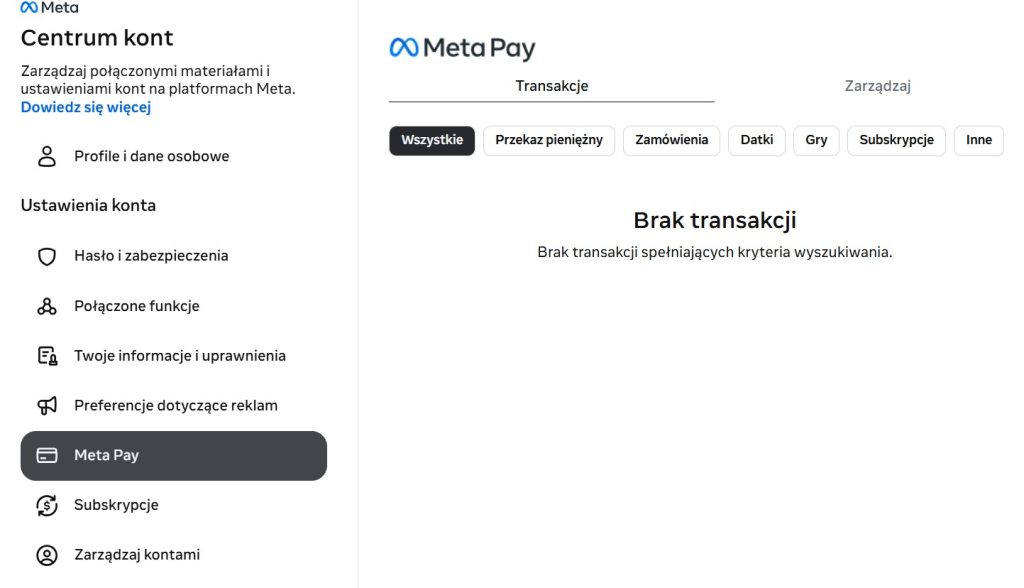Select the Połączone funkcje linked-circles icon

point(47,306)
